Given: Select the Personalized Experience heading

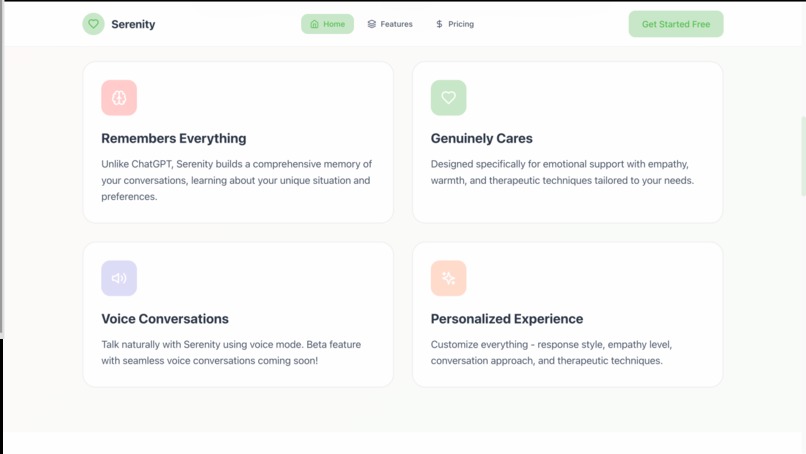Looking at the screenshot, I should [x=507, y=319].
